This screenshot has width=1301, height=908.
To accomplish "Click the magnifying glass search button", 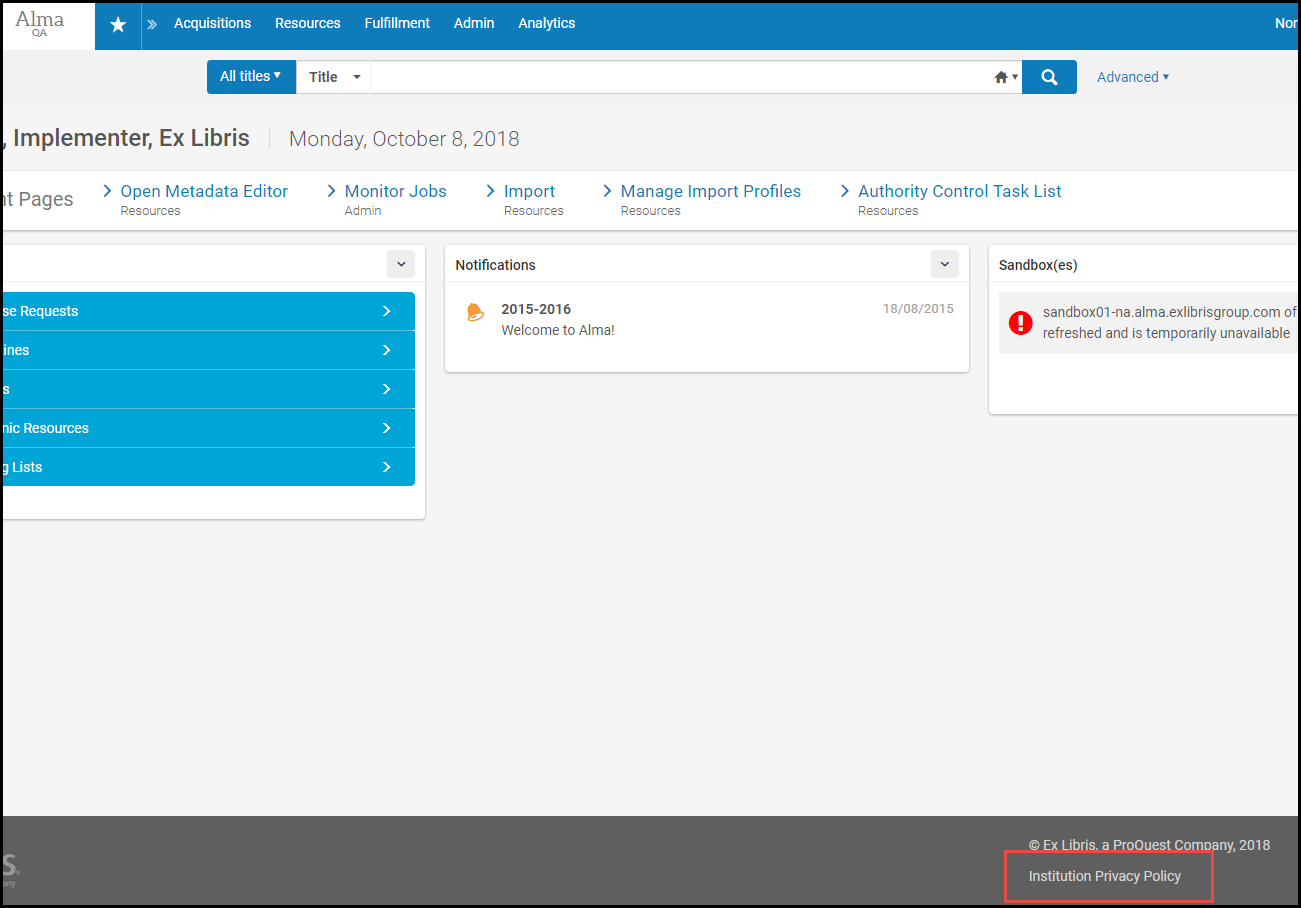I will [x=1049, y=77].
